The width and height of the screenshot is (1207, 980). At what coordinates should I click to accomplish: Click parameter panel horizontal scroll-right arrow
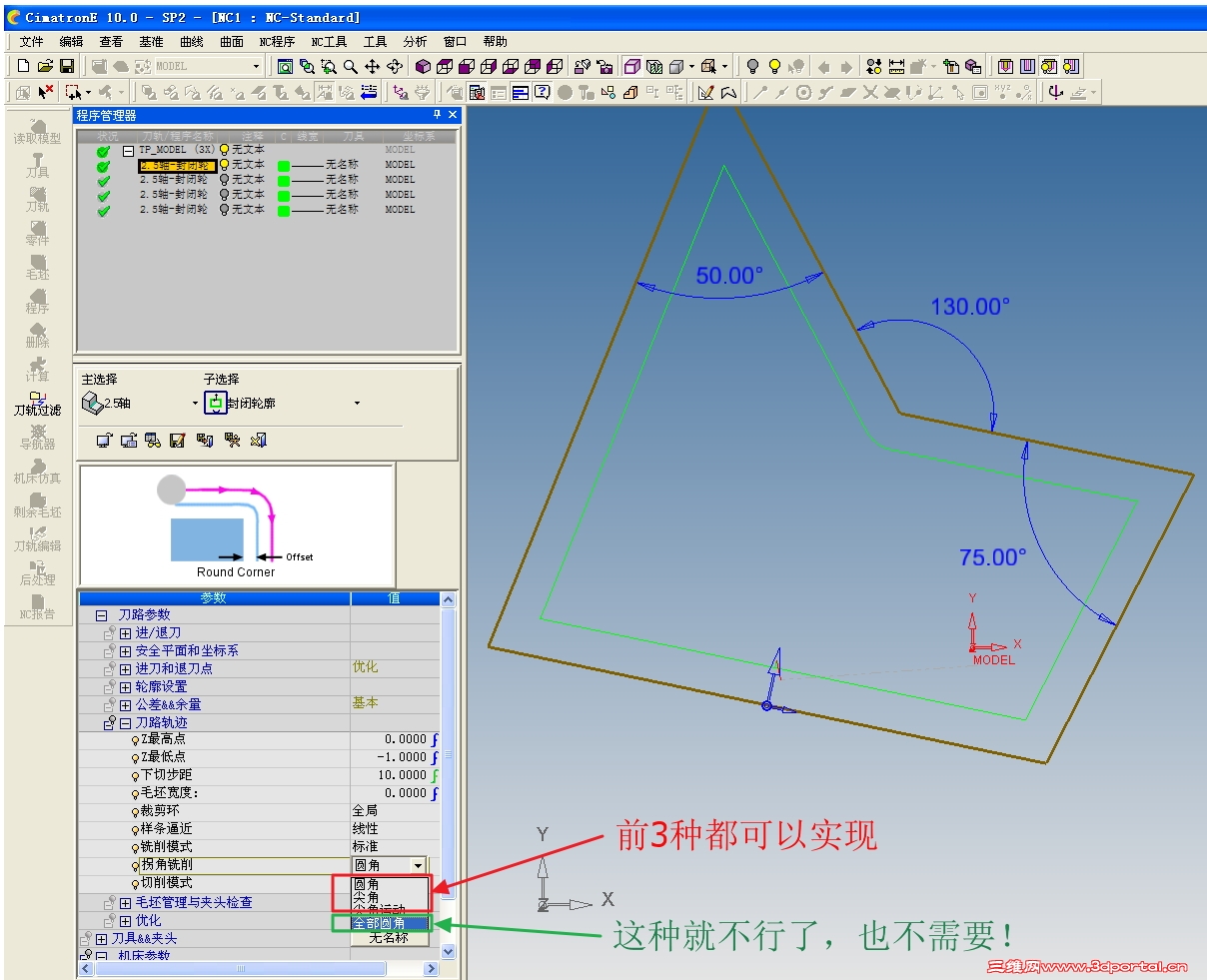click(x=431, y=968)
